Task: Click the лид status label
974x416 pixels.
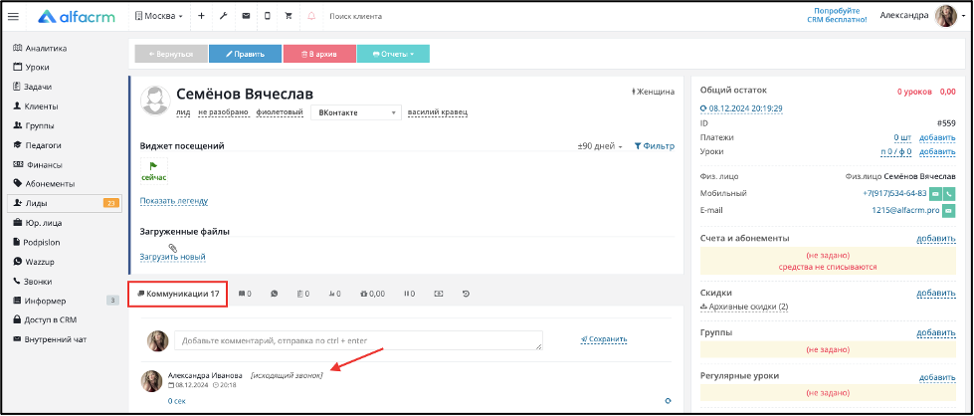Action: (183, 113)
